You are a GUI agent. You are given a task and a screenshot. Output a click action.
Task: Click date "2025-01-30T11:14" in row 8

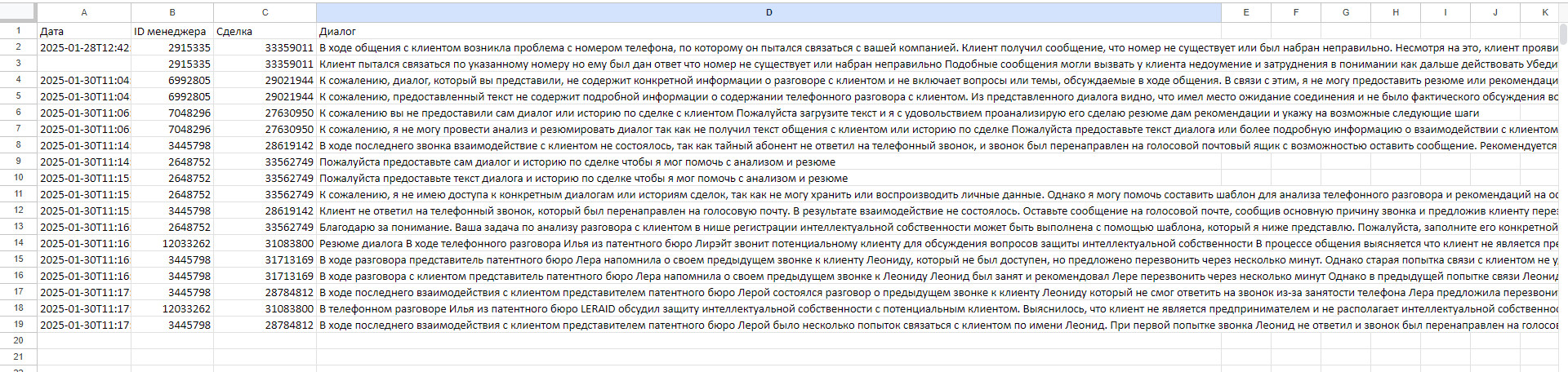(x=84, y=145)
